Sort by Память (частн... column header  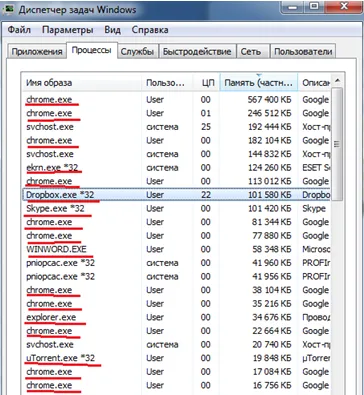(x=259, y=83)
